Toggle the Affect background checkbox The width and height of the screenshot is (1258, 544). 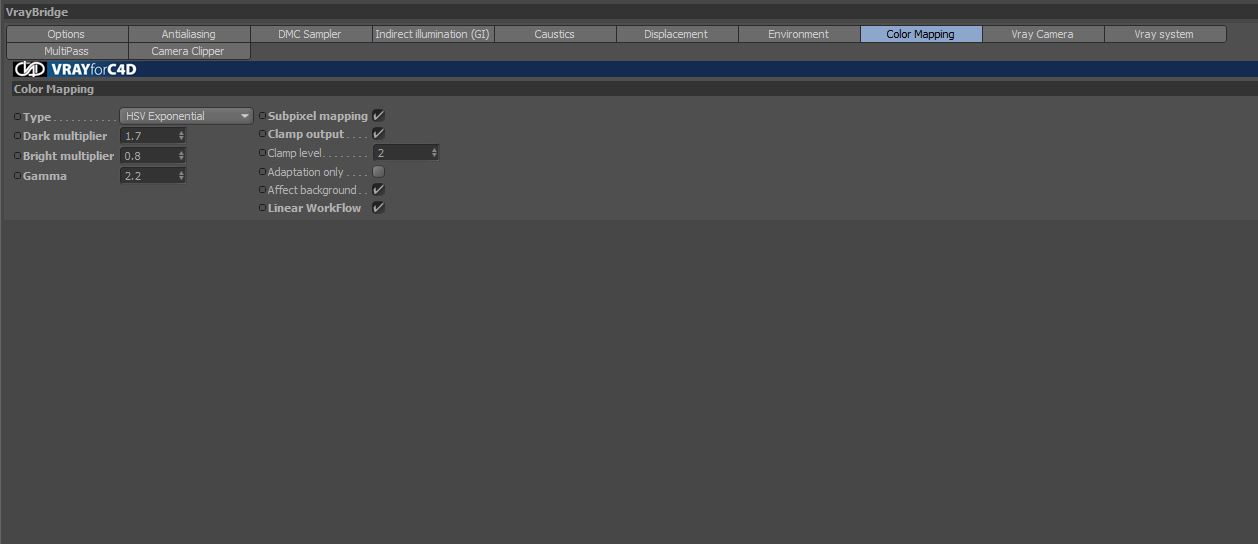[x=378, y=190]
